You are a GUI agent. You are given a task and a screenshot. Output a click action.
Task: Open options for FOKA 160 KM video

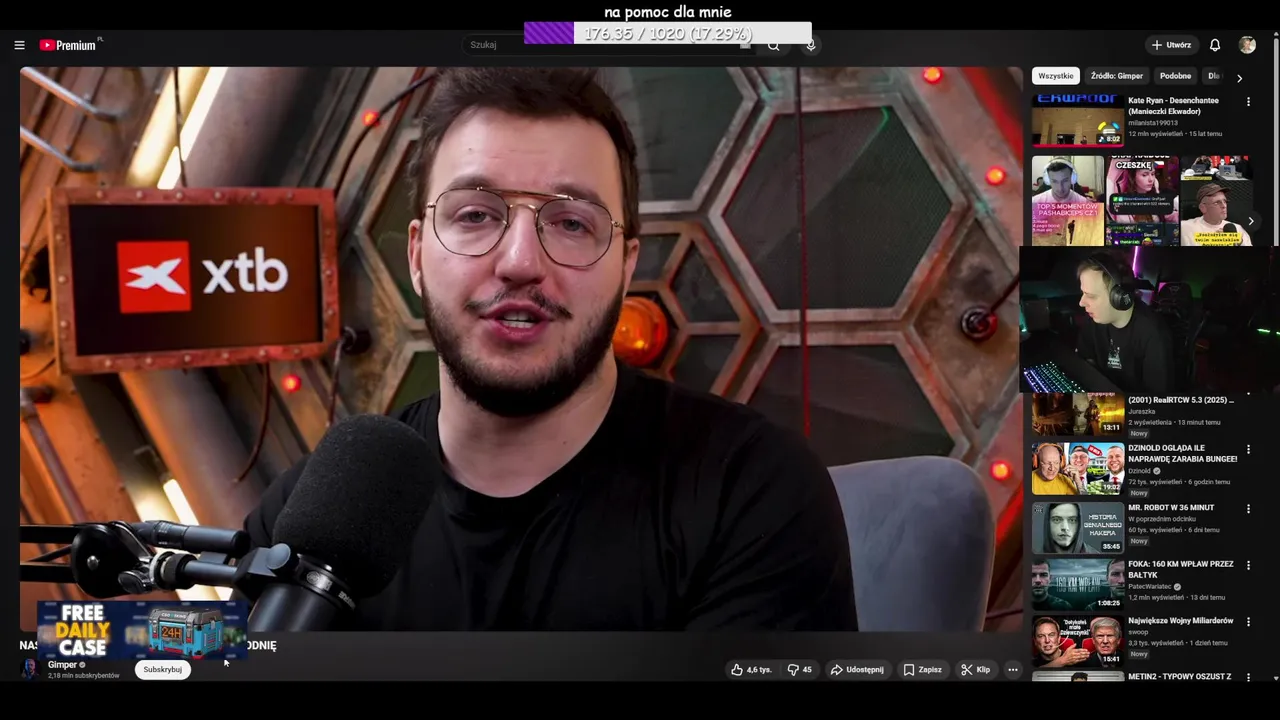click(x=1248, y=565)
